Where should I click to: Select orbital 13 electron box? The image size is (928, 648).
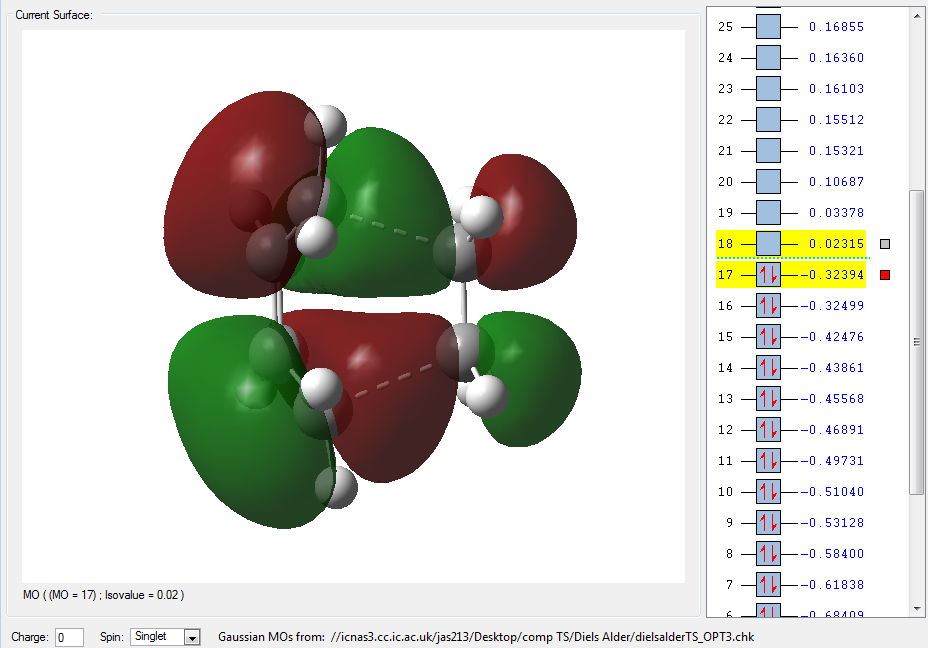click(768, 398)
